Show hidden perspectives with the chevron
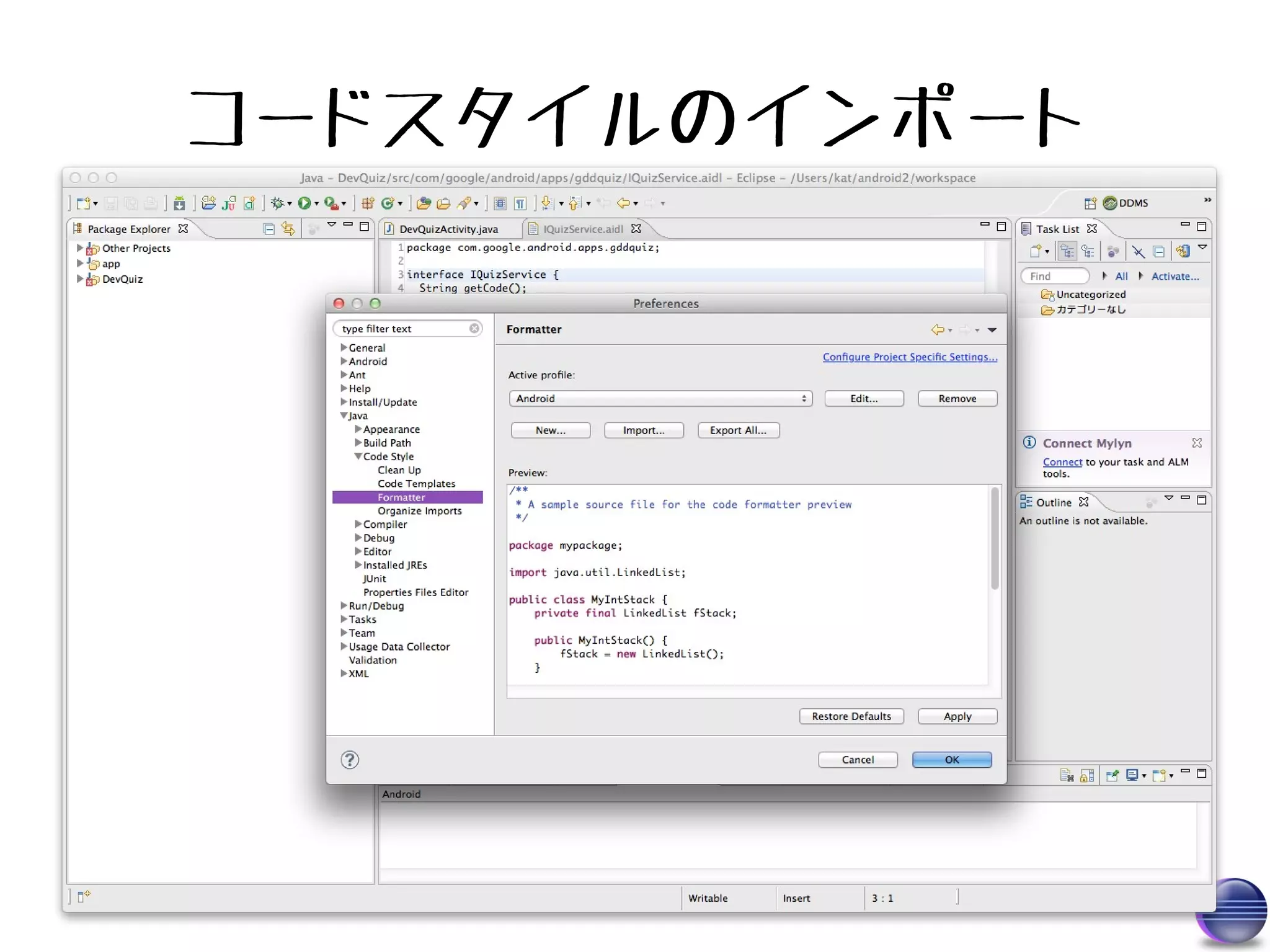 click(x=1207, y=200)
